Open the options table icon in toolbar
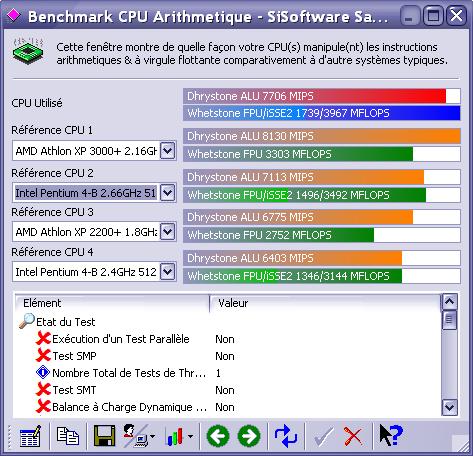Viewport: 473px width, 456px height. click(30, 436)
